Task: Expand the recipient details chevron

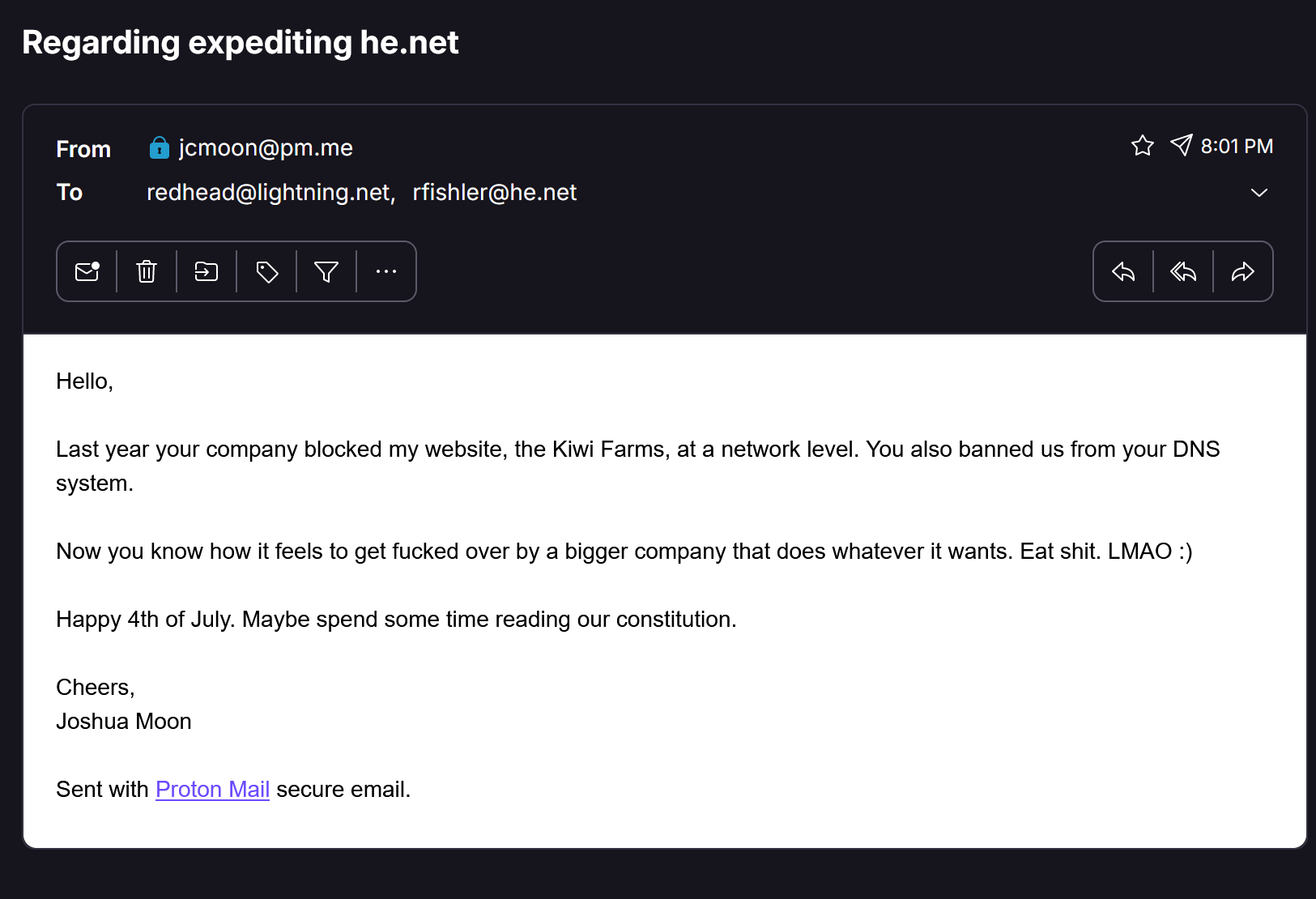Action: [x=1259, y=193]
